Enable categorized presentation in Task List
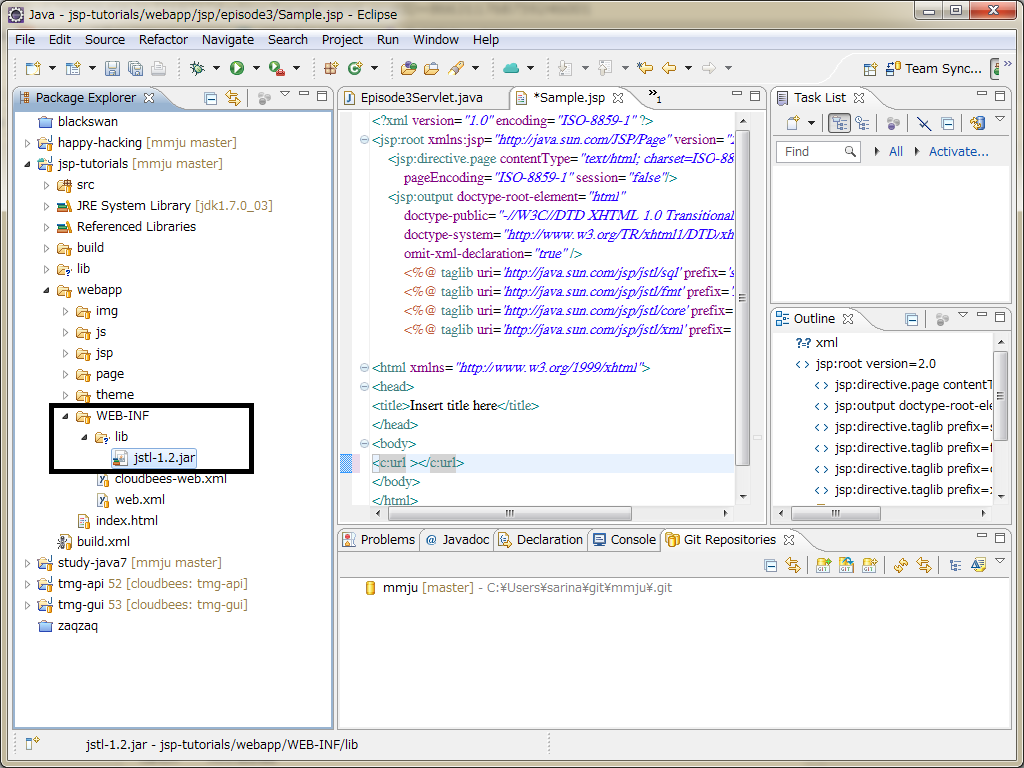Screen dimensions: 1024x768 pyautogui.click(x=840, y=122)
